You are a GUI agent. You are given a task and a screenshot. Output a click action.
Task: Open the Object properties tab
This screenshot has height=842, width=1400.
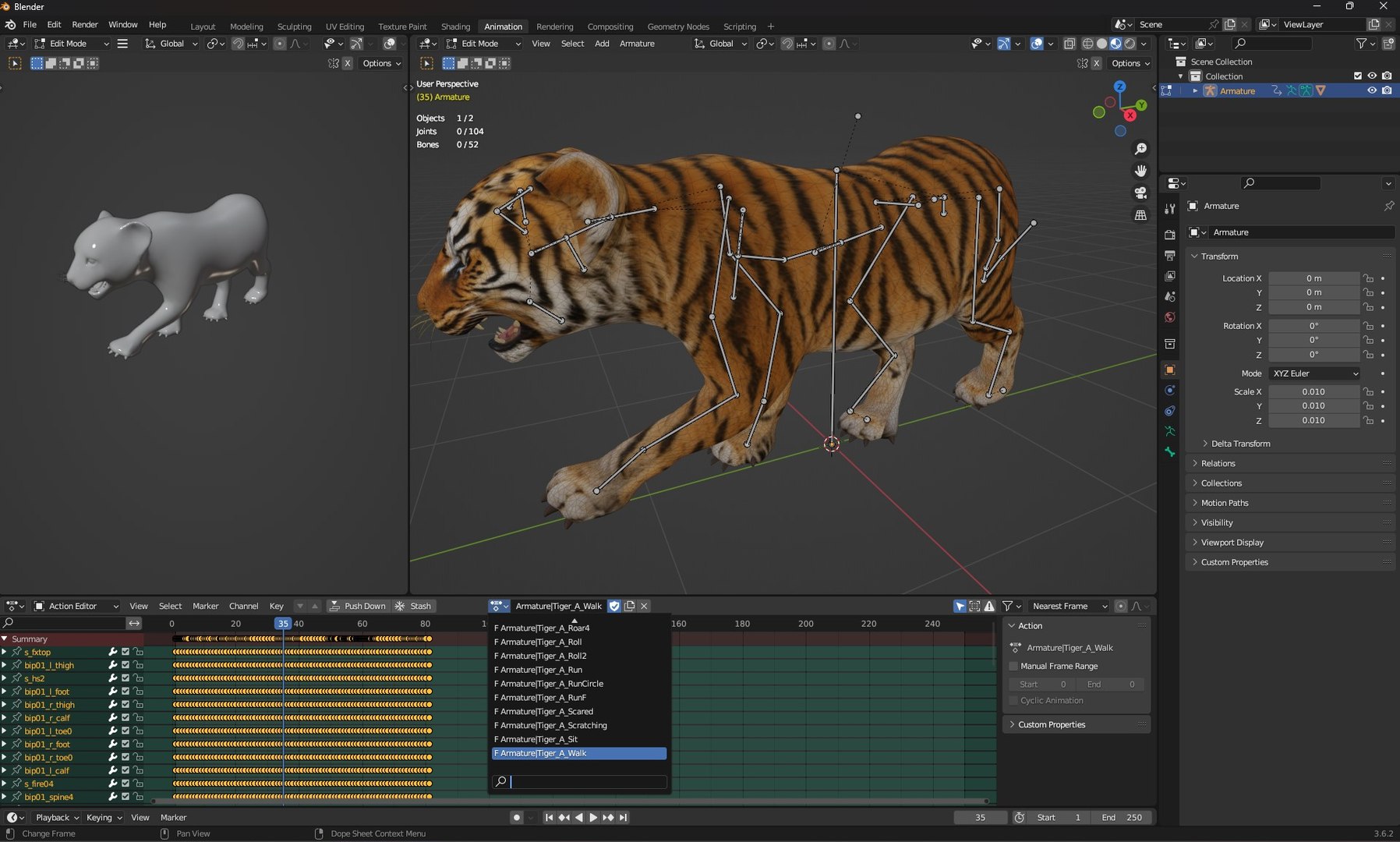[x=1169, y=370]
